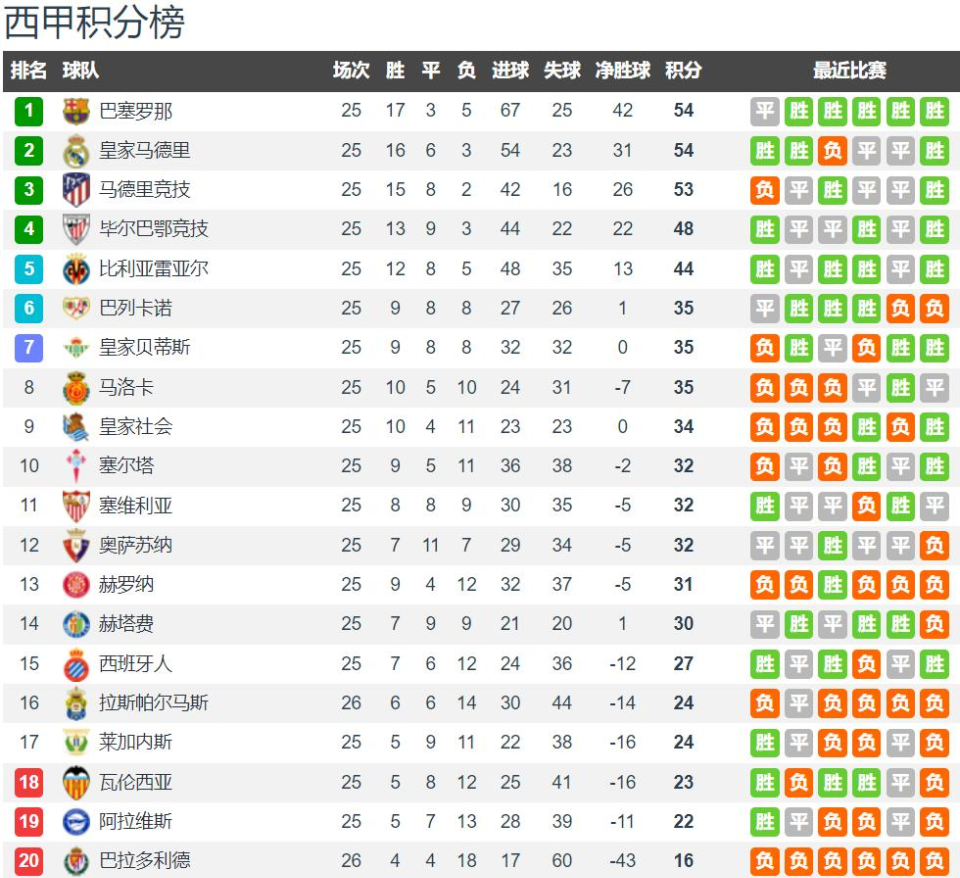Click the Atlético Madrid crest icon
This screenshot has width=960, height=878.
[x=76, y=190]
